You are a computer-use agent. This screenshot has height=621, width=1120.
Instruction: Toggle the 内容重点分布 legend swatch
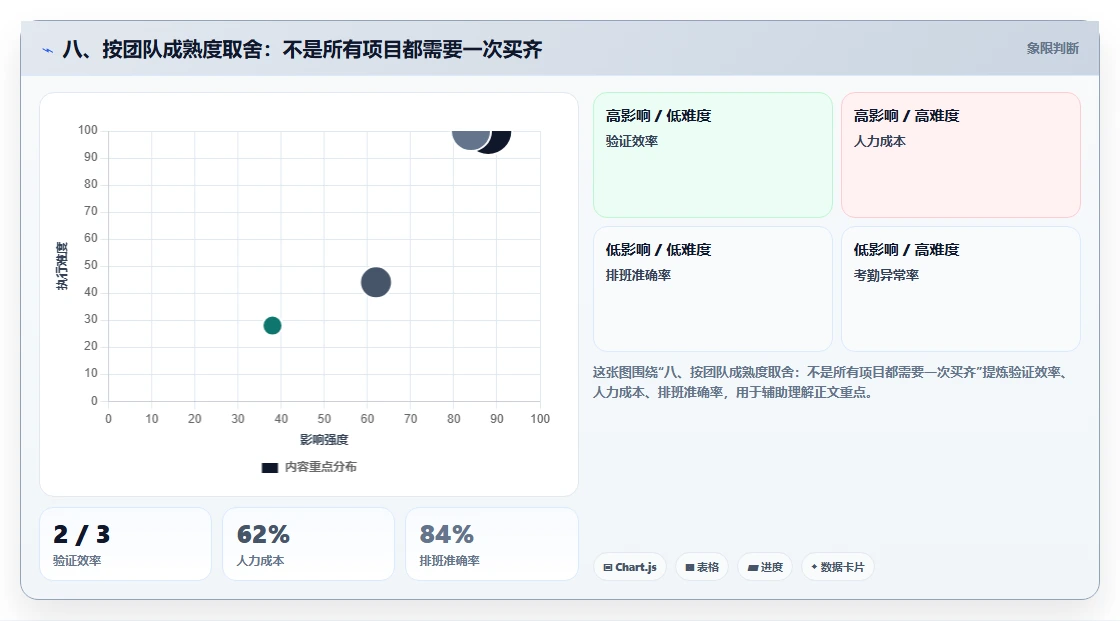(269, 467)
